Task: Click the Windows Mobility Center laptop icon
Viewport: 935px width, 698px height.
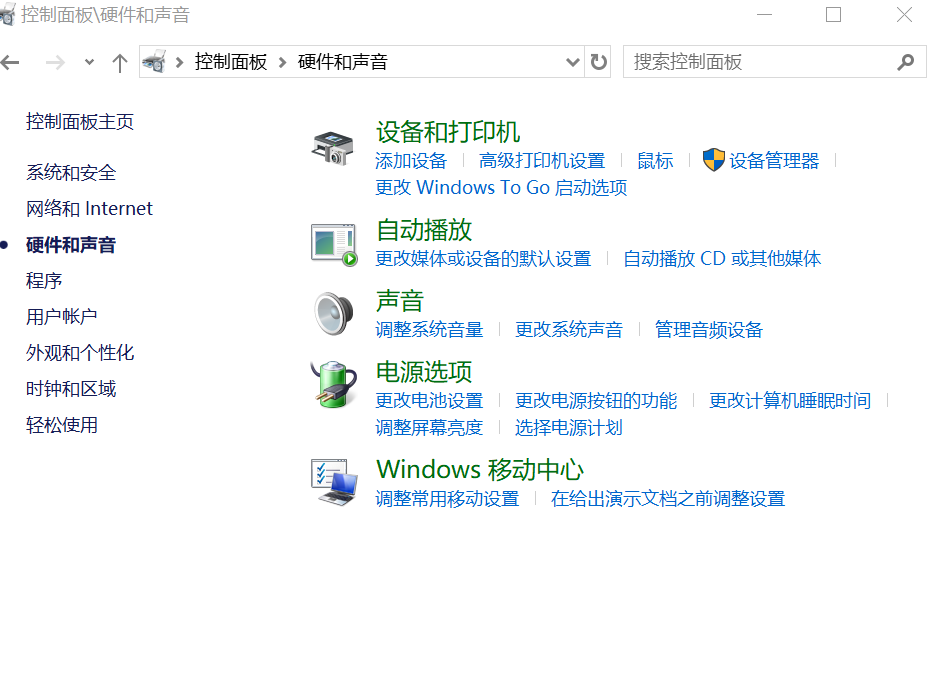Action: (x=334, y=482)
